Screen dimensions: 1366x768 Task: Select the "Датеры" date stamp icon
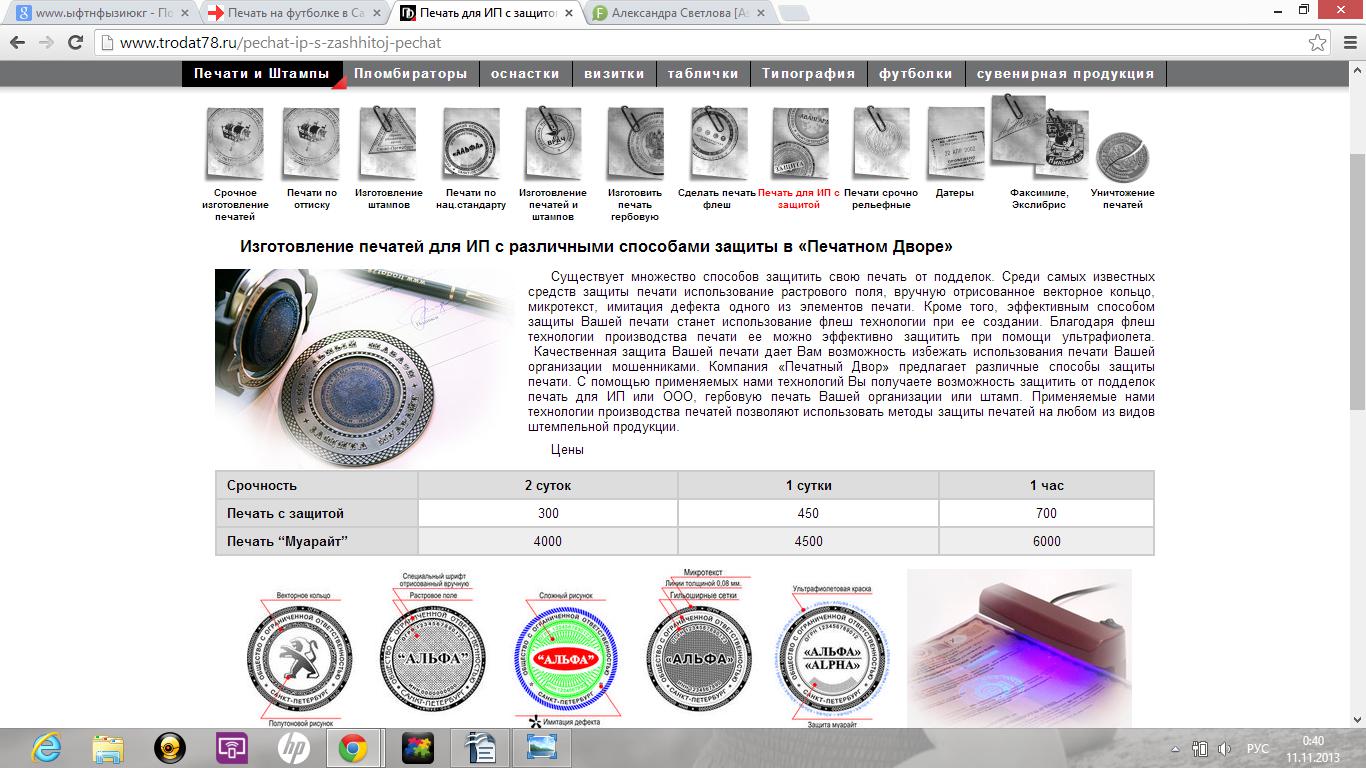click(x=956, y=143)
